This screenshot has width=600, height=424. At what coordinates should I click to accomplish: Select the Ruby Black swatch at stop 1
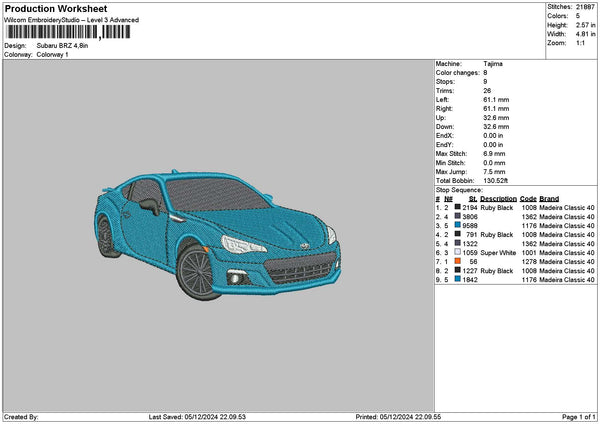[458, 207]
